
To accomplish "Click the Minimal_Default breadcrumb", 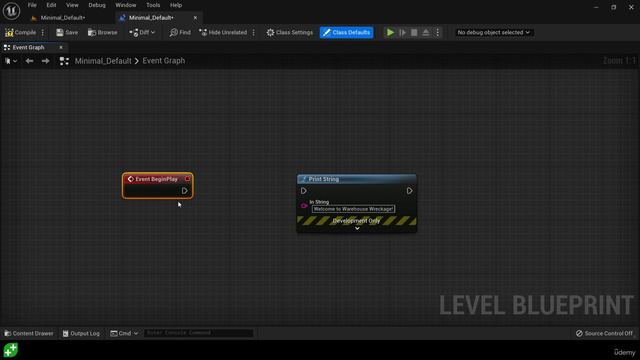I will point(103,61).
